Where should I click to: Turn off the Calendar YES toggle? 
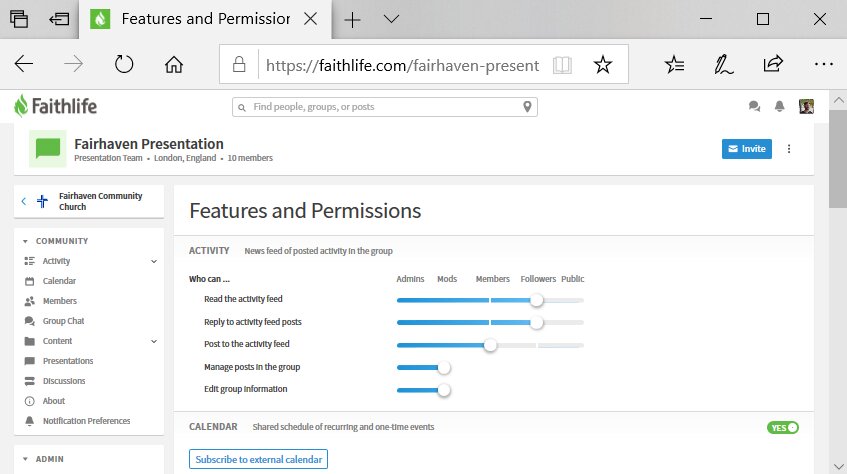pos(783,428)
